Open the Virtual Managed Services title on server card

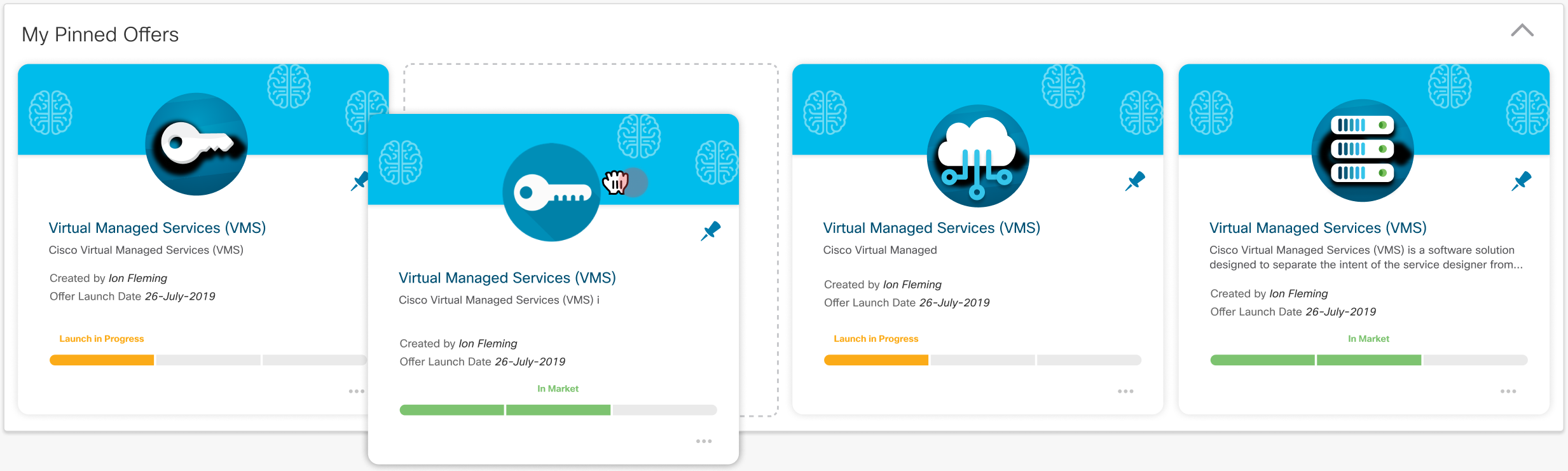tap(1317, 228)
